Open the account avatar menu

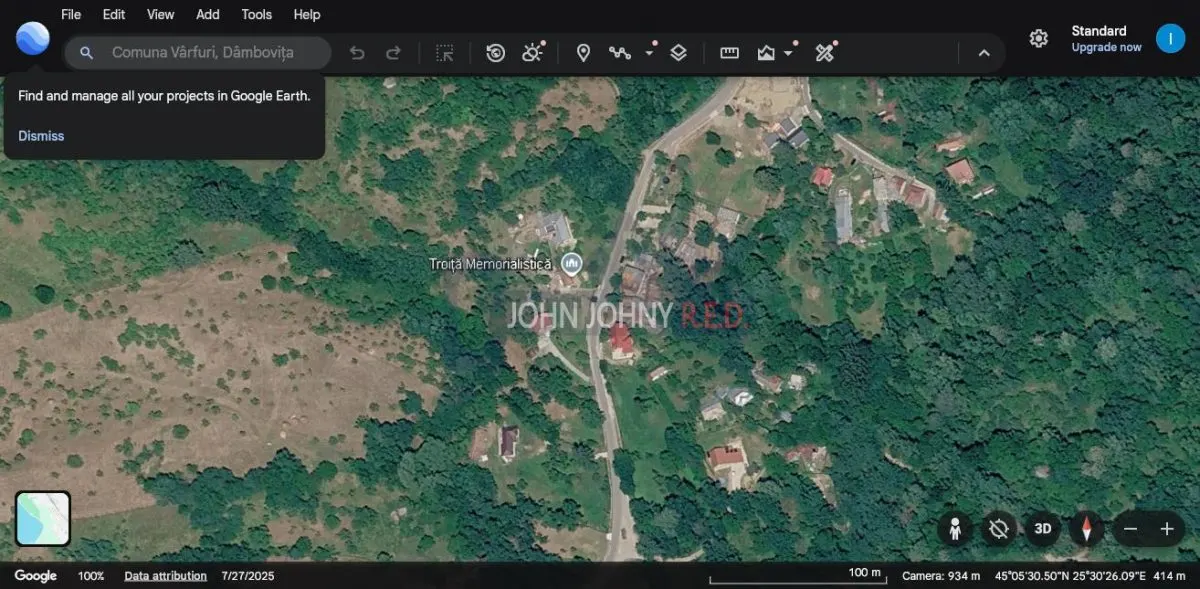pyautogui.click(x=1170, y=38)
